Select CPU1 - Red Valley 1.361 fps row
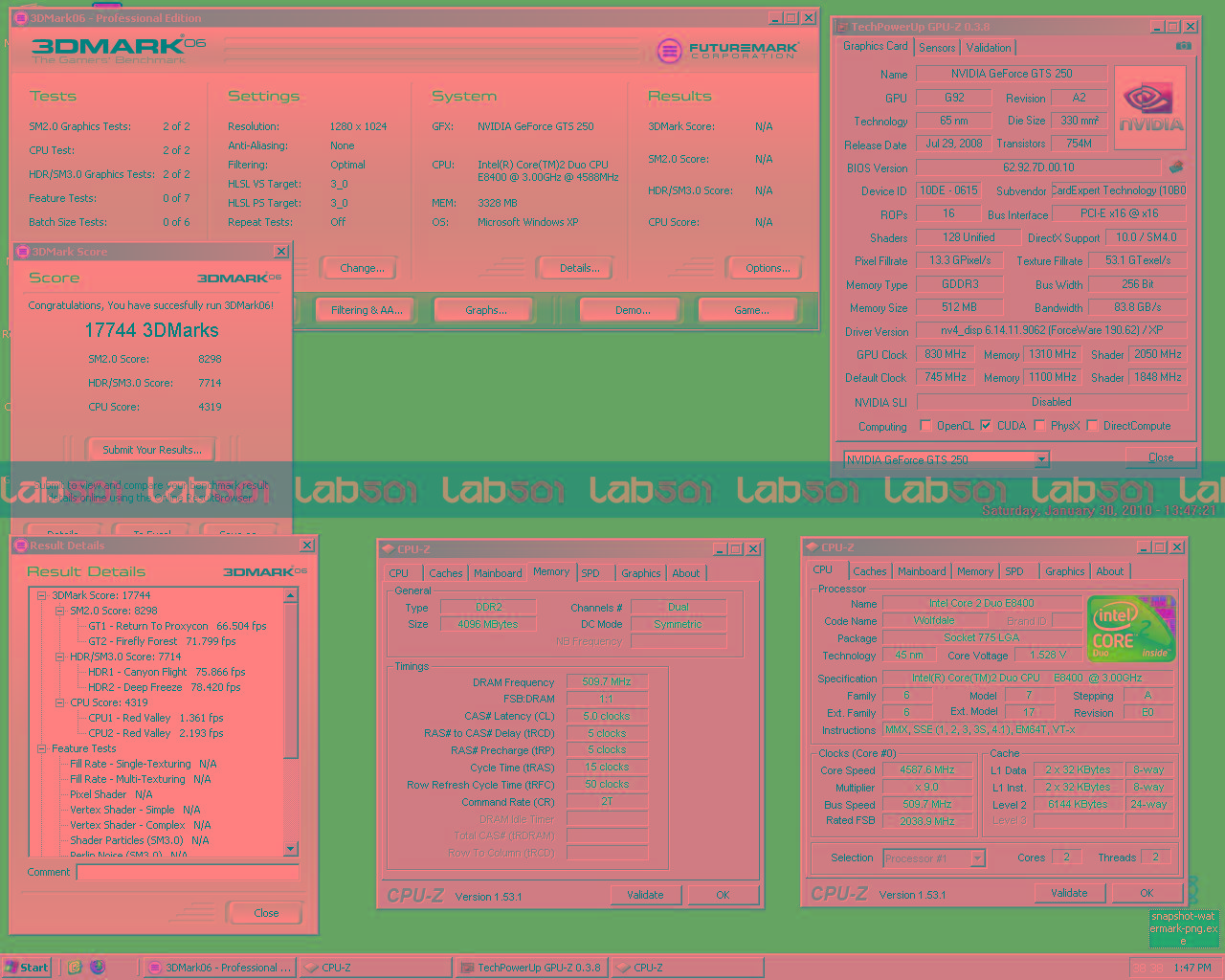The width and height of the screenshot is (1225, 980). point(156,718)
